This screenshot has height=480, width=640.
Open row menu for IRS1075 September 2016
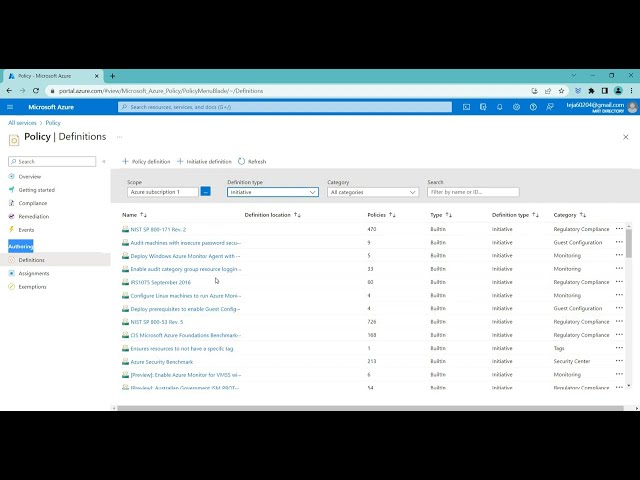(619, 282)
